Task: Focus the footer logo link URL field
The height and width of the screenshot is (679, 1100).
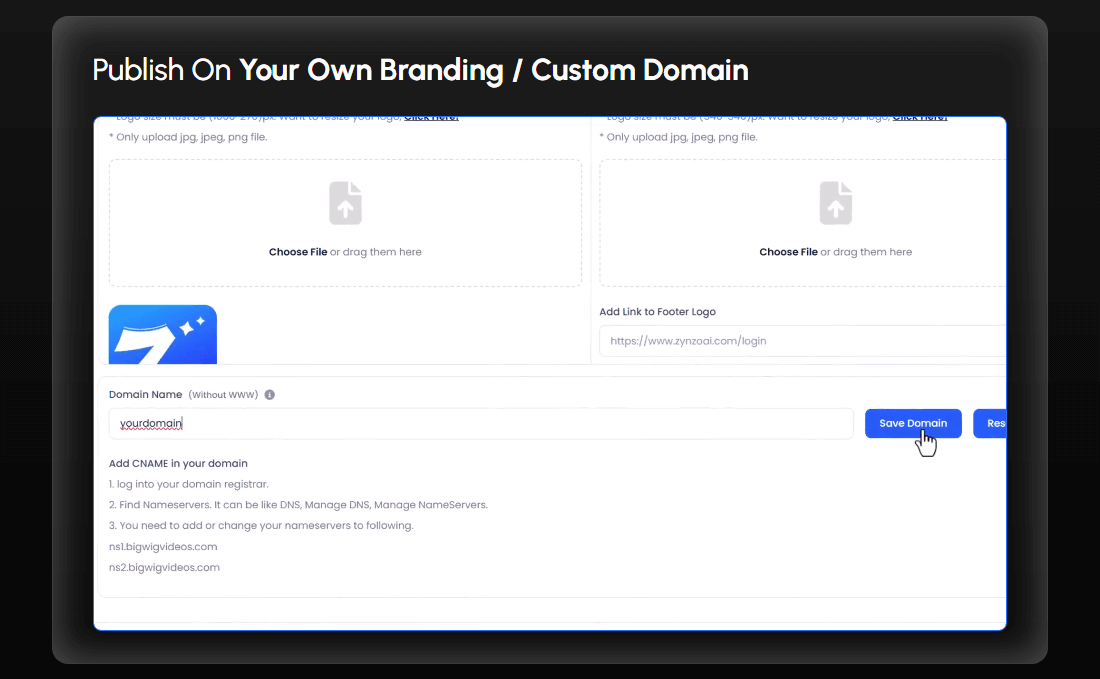Action: pos(802,341)
